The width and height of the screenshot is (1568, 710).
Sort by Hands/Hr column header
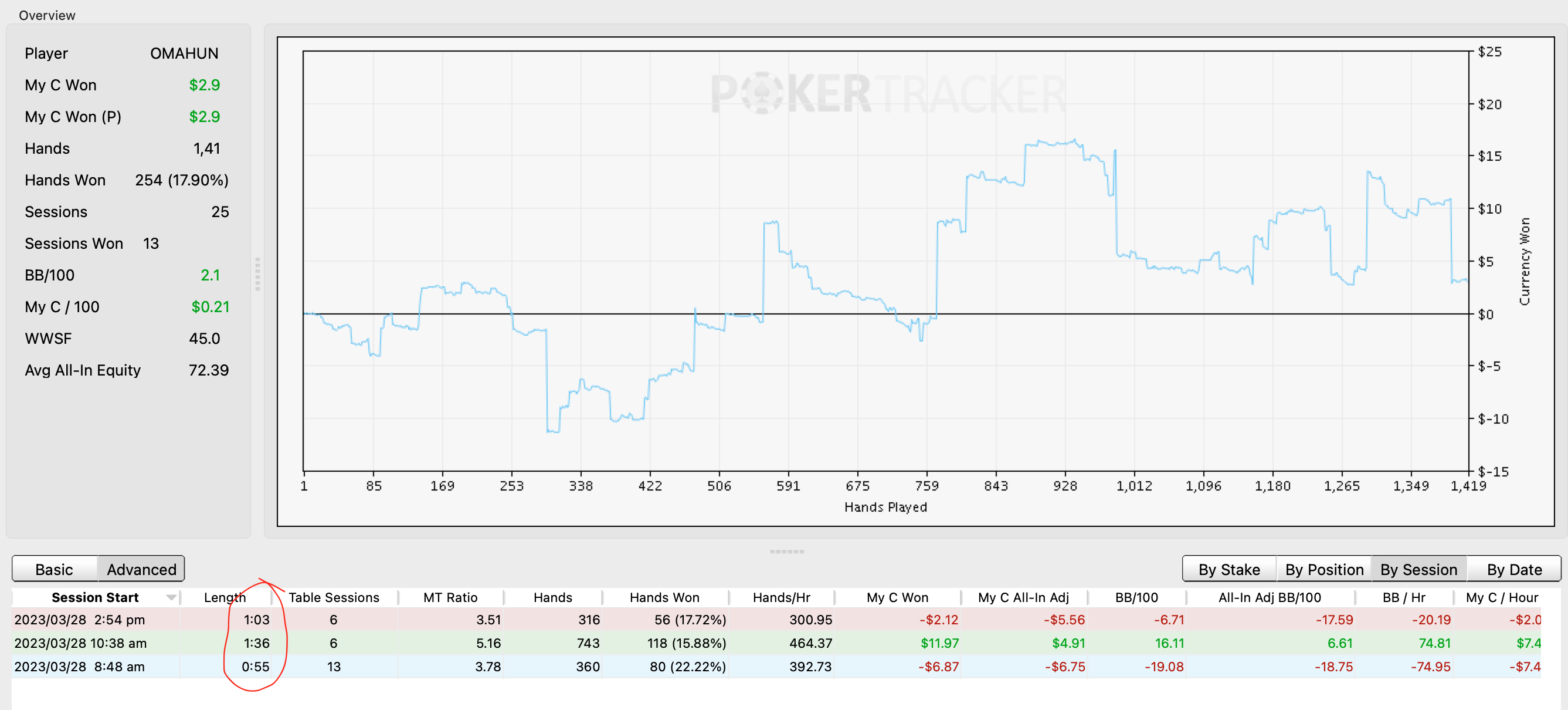pos(781,597)
